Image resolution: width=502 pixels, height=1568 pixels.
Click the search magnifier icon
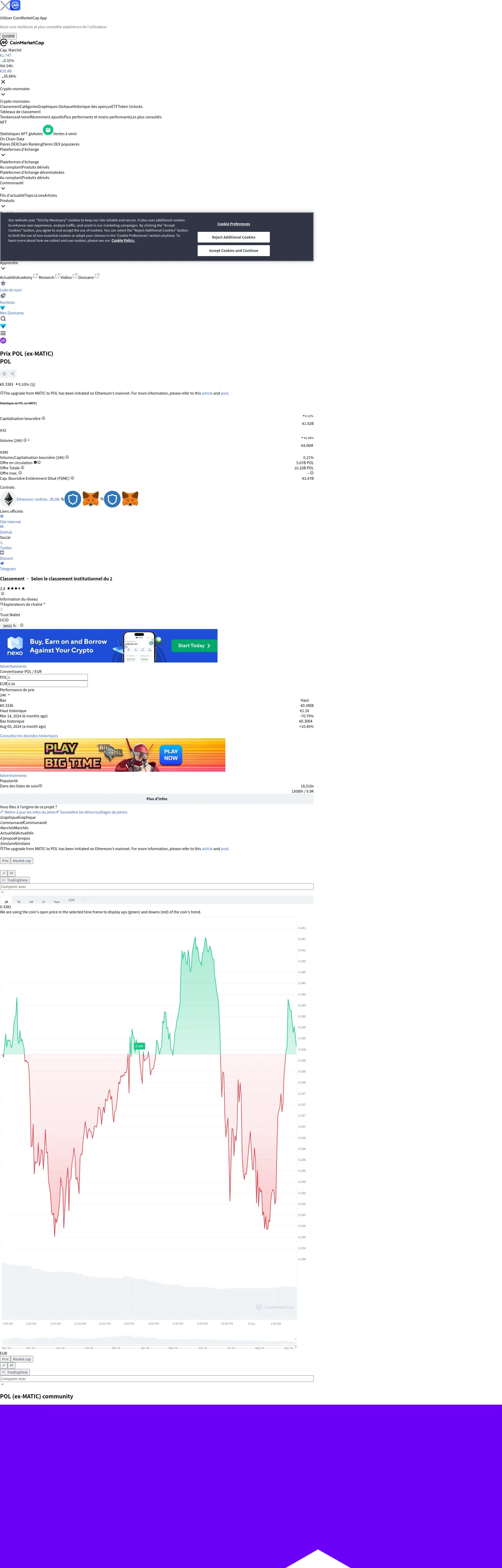(3, 319)
